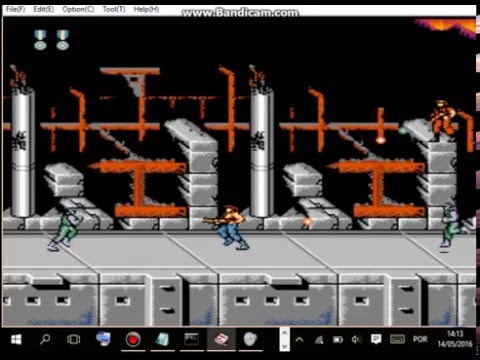Open the File(F) menu
The image size is (480, 360).
click(x=15, y=9)
